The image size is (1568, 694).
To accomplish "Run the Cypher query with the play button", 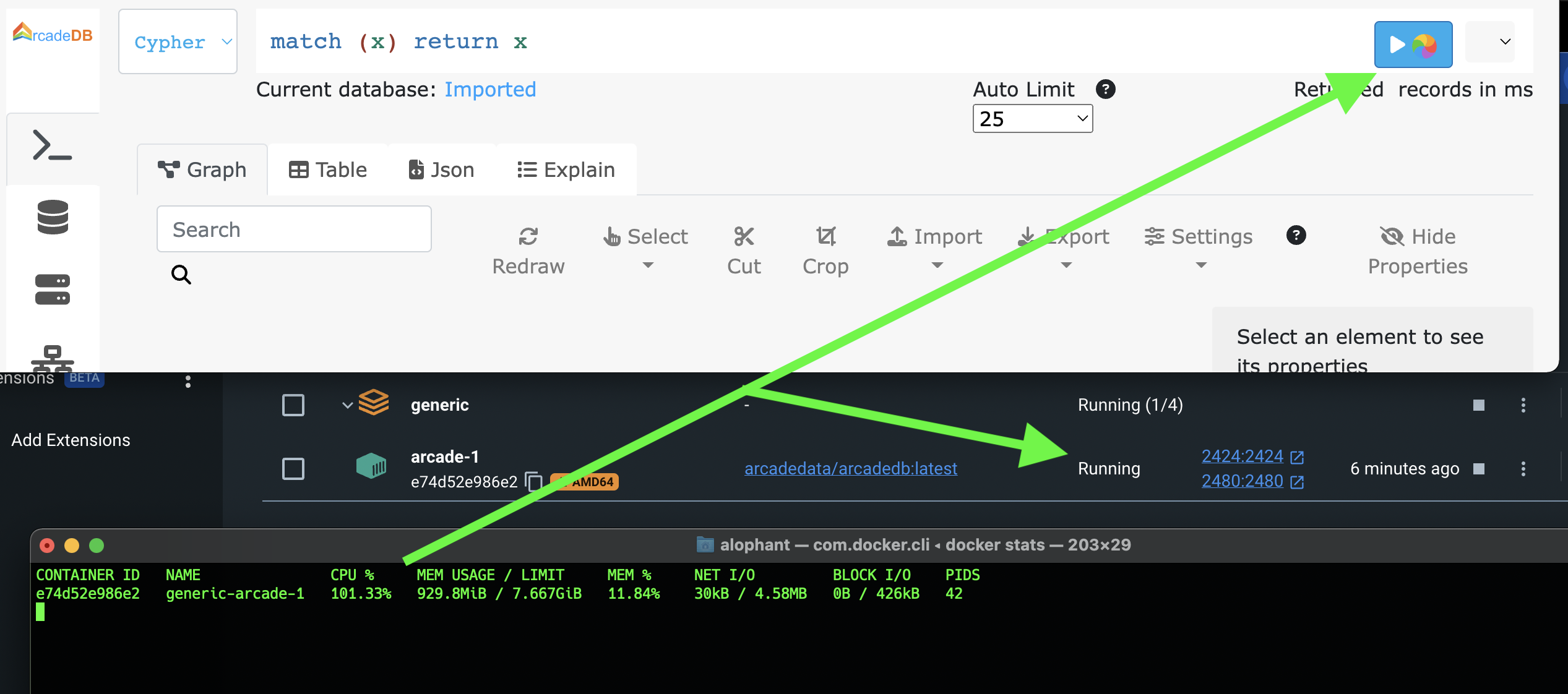I will click(1413, 44).
